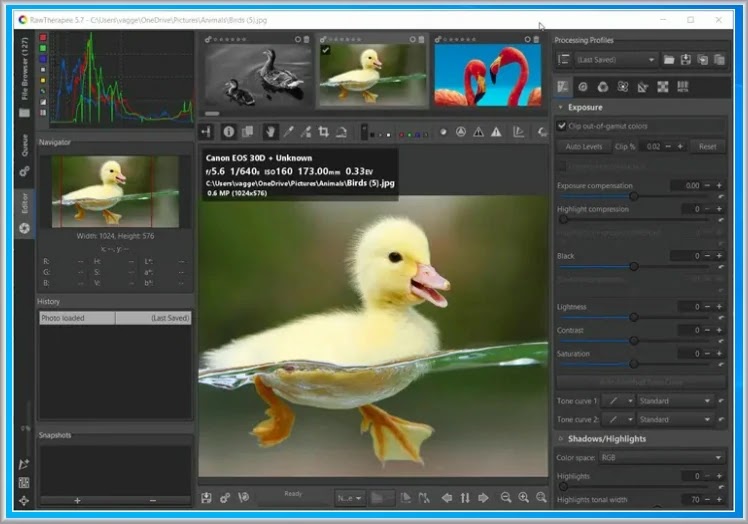The image size is (748, 524).
Task: Open the Exposure tools tab
Action: (x=563, y=87)
